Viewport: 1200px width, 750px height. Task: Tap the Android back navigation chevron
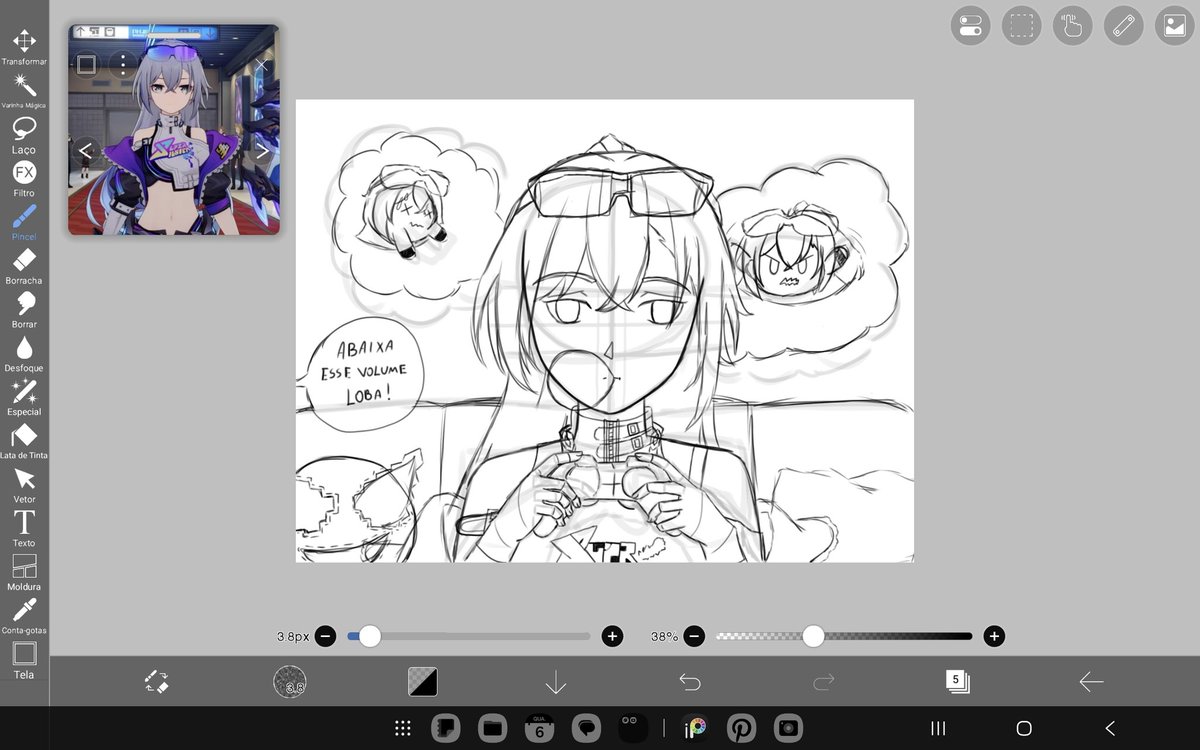tap(1110, 728)
